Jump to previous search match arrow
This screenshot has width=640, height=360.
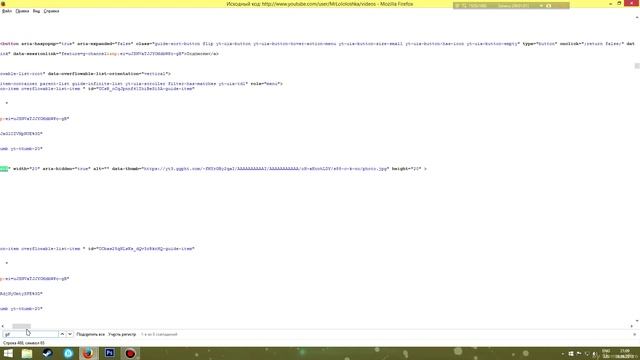[x=62, y=334]
